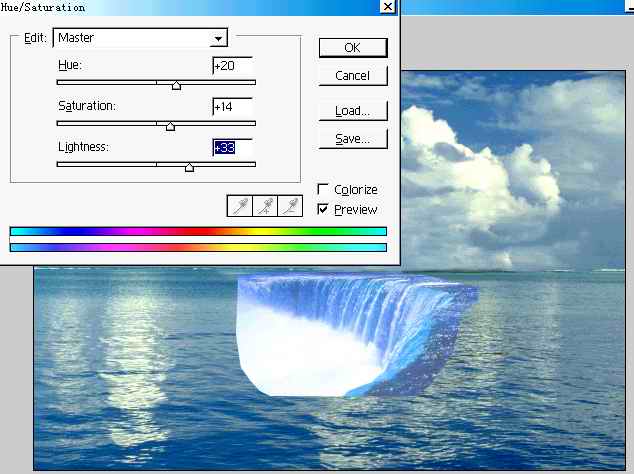The height and width of the screenshot is (474, 634).
Task: Click the Saturation value input field
Action: [232, 107]
